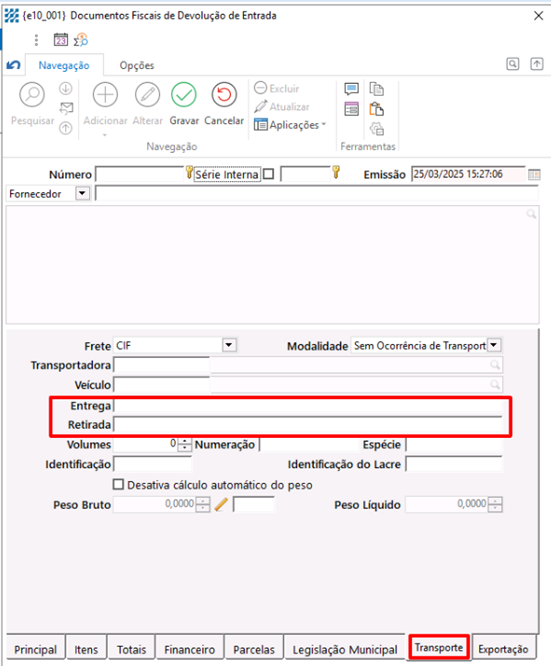Open the Aplicações menu button

pyautogui.click(x=290, y=125)
